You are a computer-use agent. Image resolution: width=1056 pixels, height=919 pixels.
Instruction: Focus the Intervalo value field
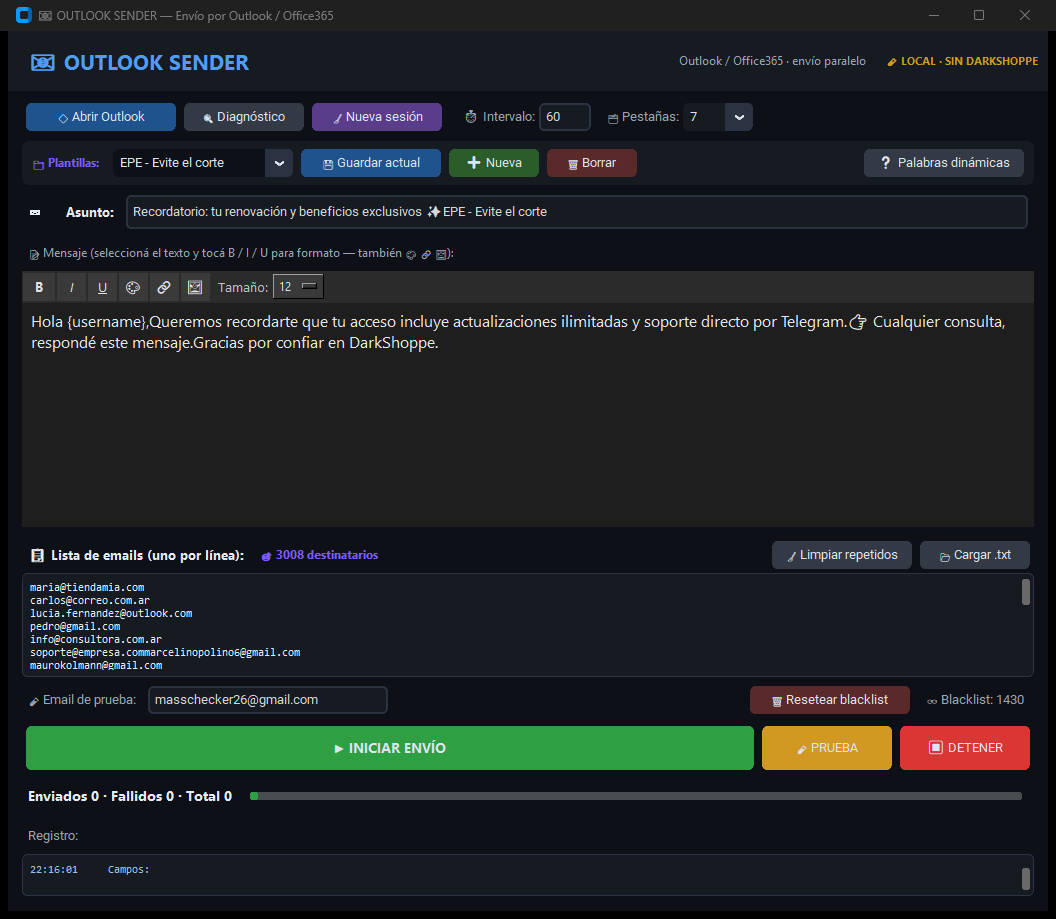tap(565, 117)
